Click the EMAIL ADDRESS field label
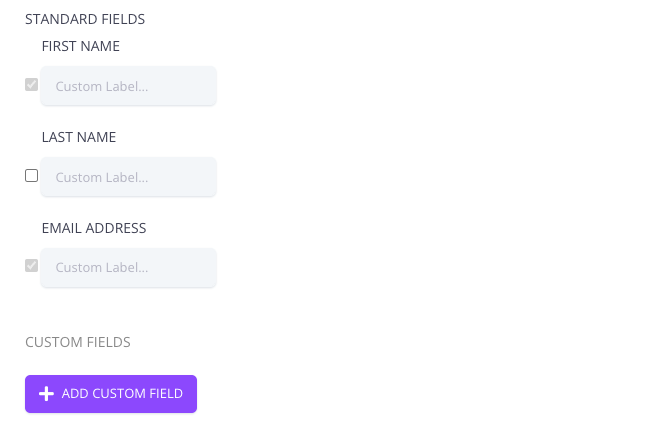660x432 pixels. point(94,228)
